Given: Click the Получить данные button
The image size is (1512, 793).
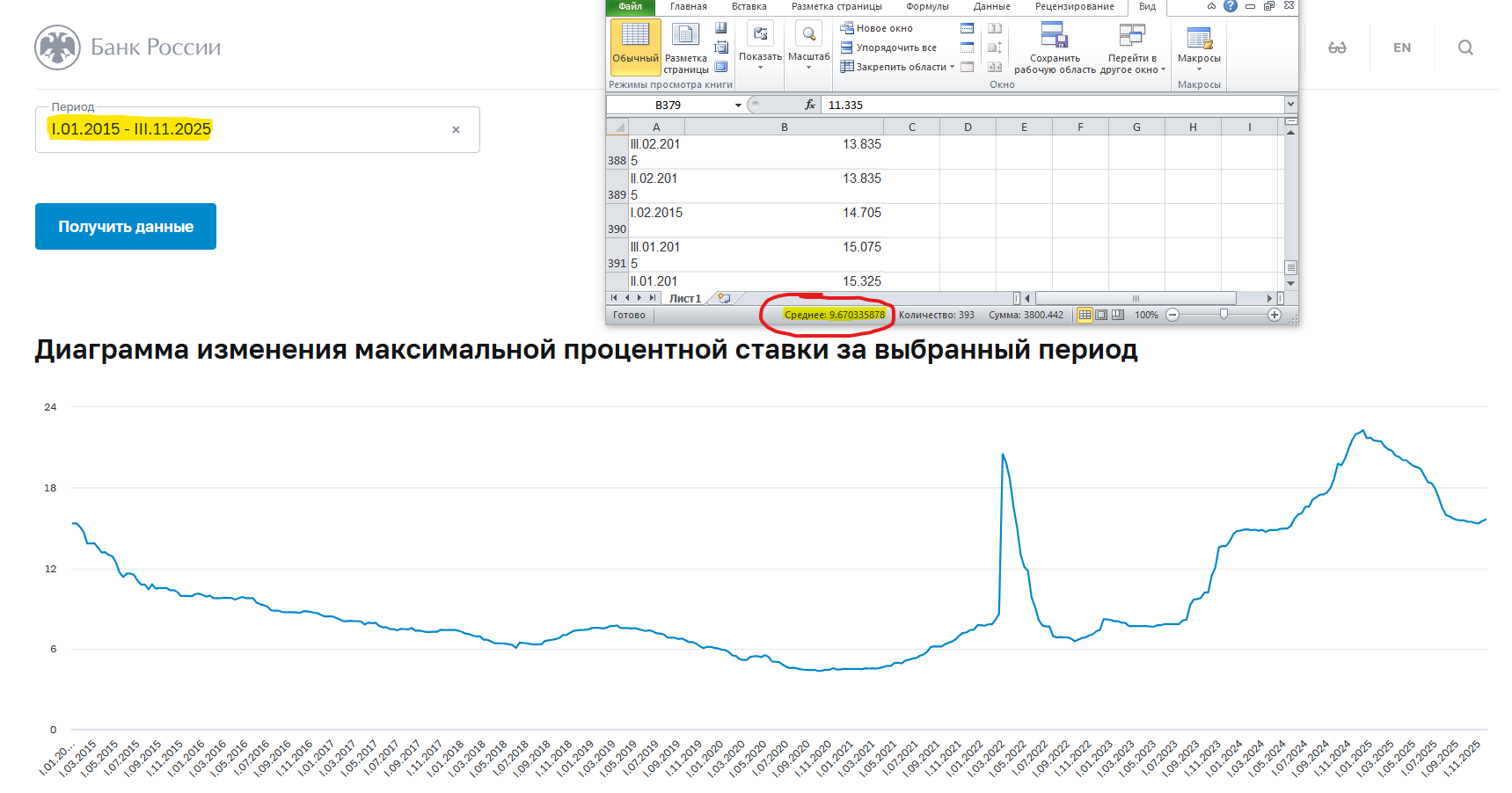Looking at the screenshot, I should pos(126,227).
